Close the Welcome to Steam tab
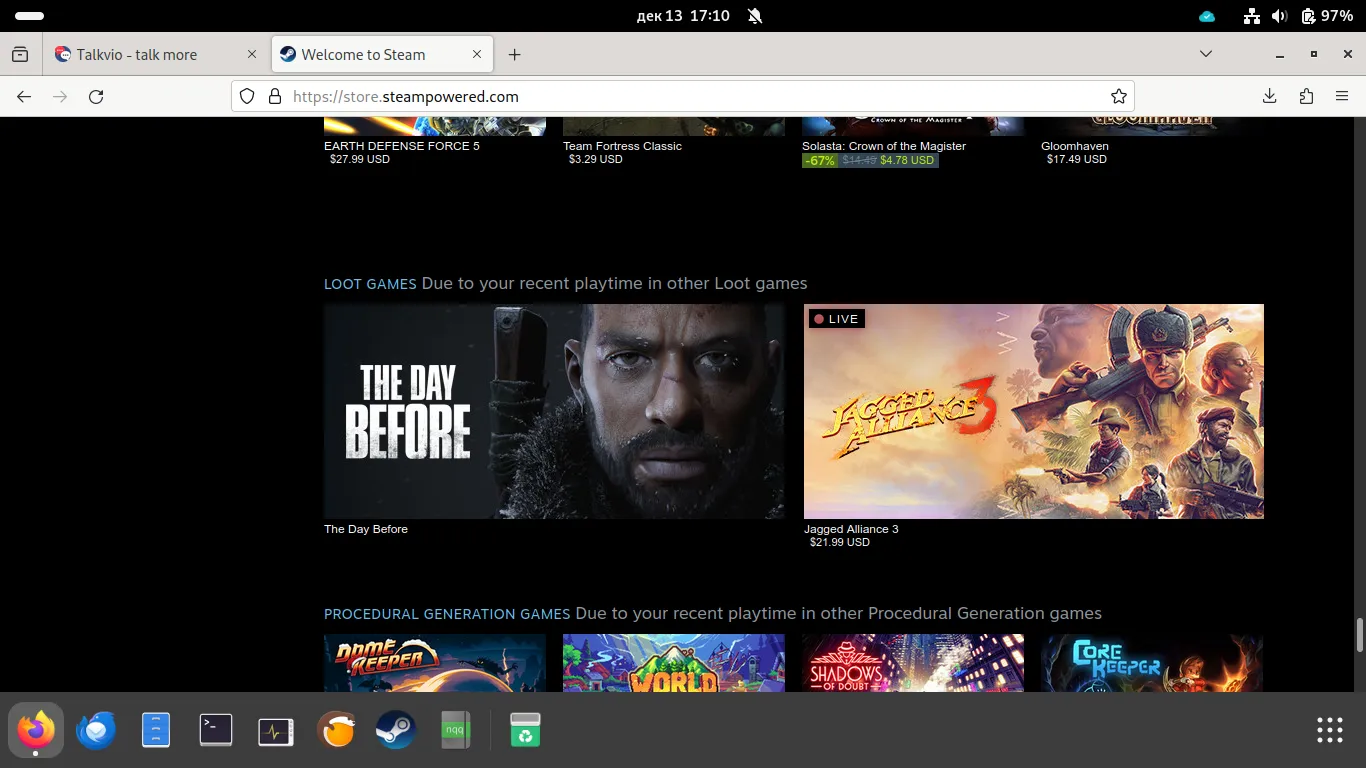This screenshot has height=768, width=1366. point(477,55)
